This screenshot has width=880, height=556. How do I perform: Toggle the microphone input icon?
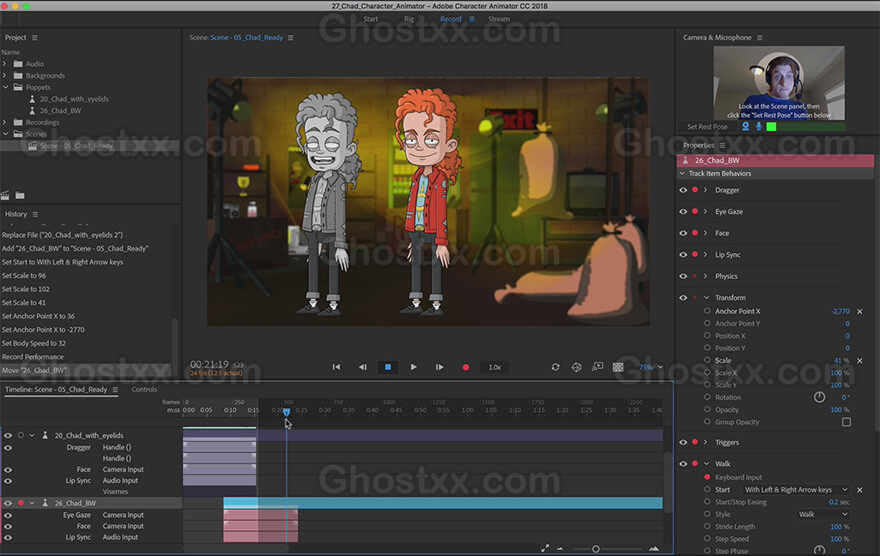pos(759,127)
